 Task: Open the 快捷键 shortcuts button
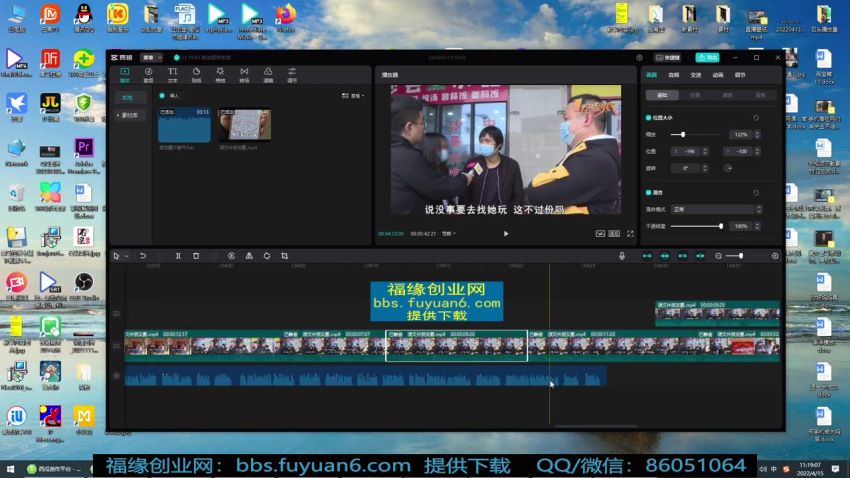point(668,57)
